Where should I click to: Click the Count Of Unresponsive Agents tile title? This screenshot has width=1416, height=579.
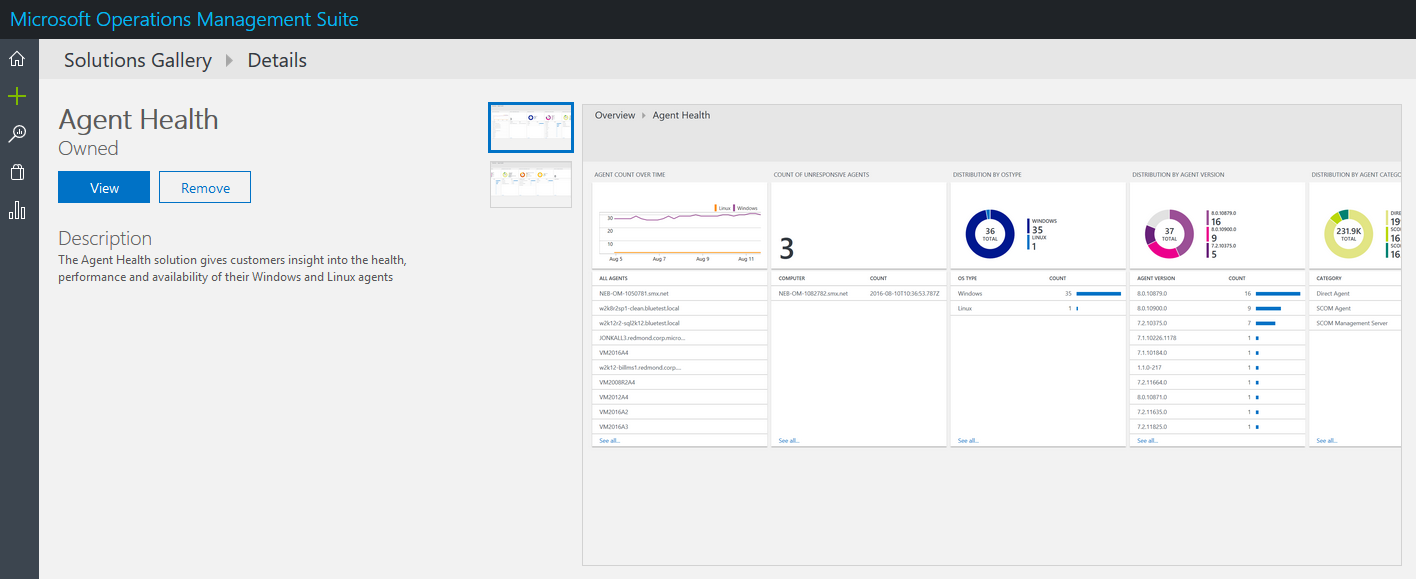[821, 175]
